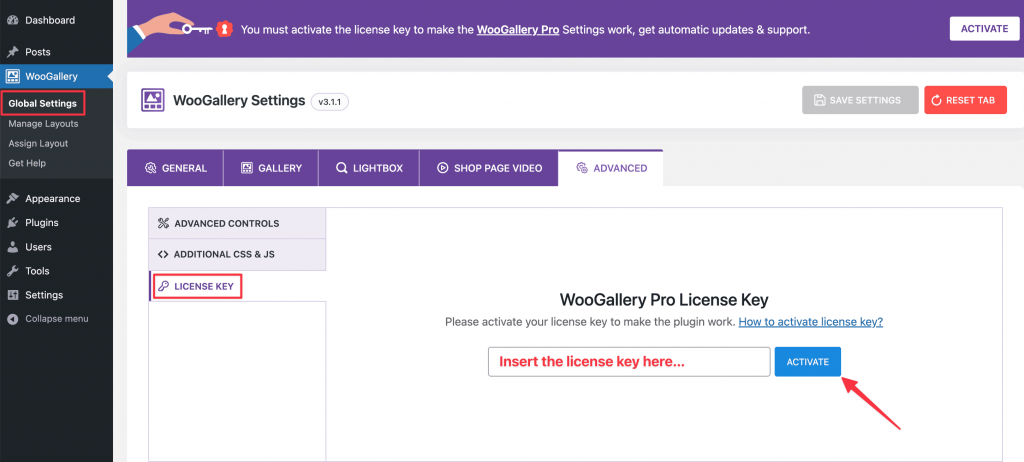Switch to the Shop Page Video tab
Screen dimensions: 1024x462
click(x=488, y=168)
